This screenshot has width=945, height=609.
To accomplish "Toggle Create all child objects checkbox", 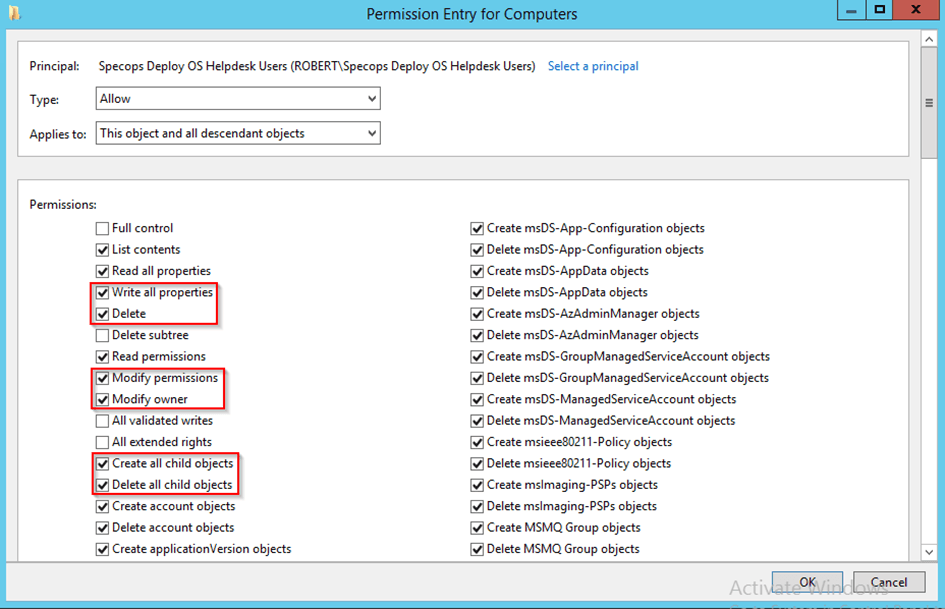I will pos(102,464).
